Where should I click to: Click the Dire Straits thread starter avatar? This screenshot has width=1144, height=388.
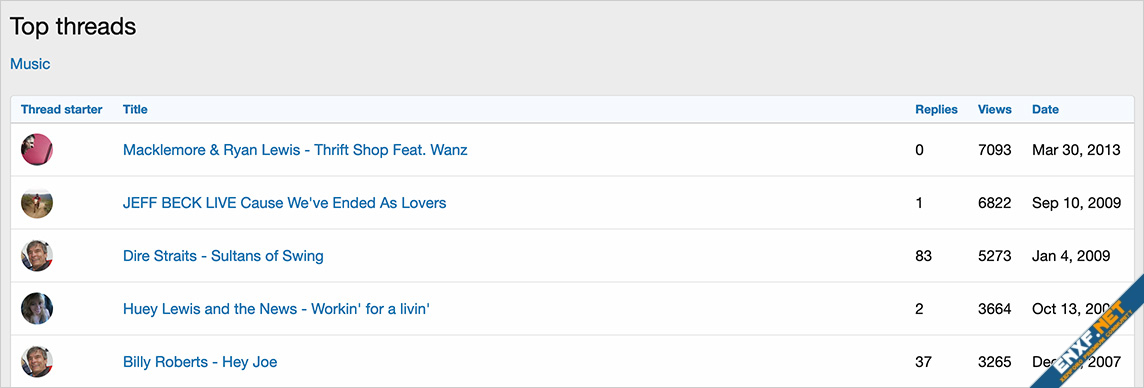(x=36, y=256)
